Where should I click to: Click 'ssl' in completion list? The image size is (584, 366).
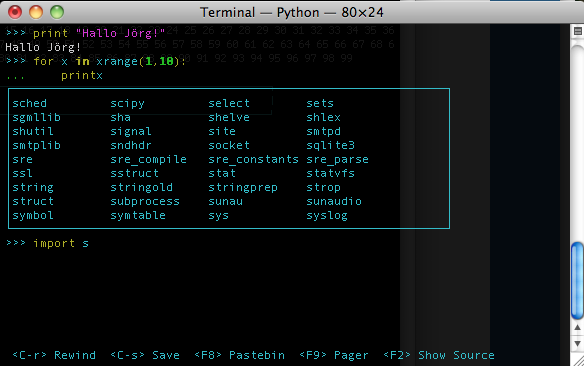[x=22, y=173]
